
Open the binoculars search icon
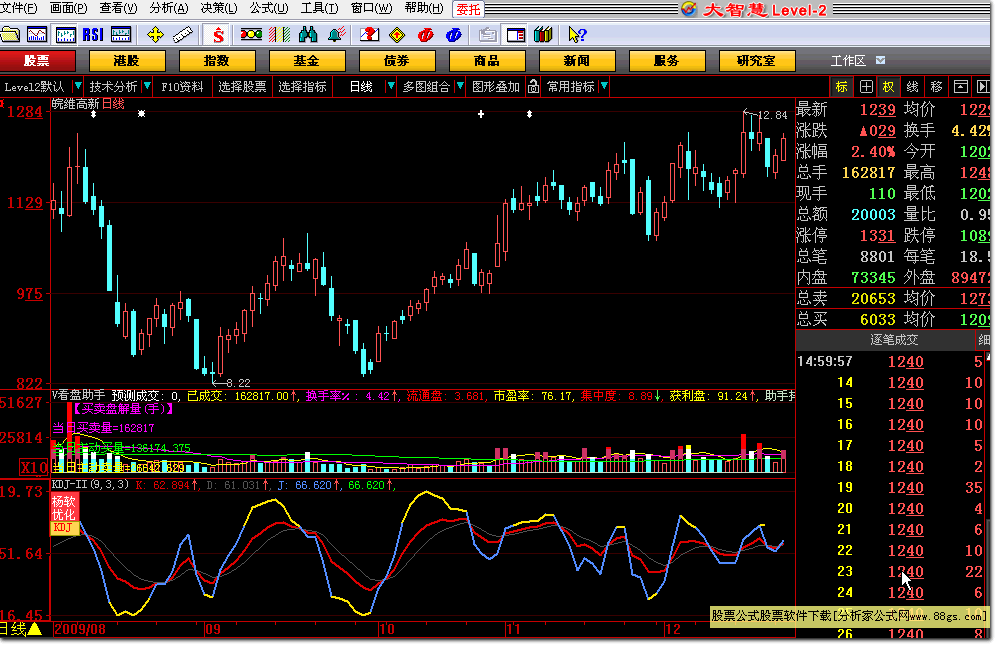click(x=308, y=34)
